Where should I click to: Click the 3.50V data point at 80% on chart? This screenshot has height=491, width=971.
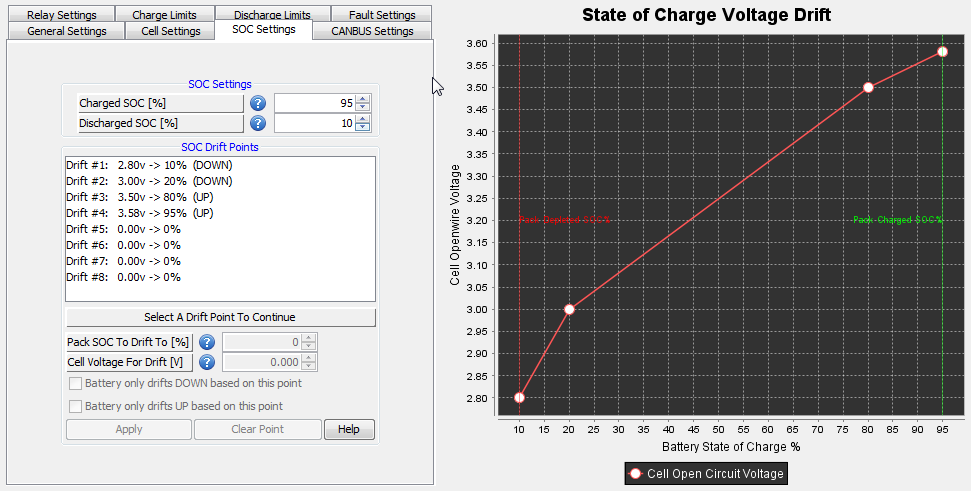pyautogui.click(x=868, y=87)
